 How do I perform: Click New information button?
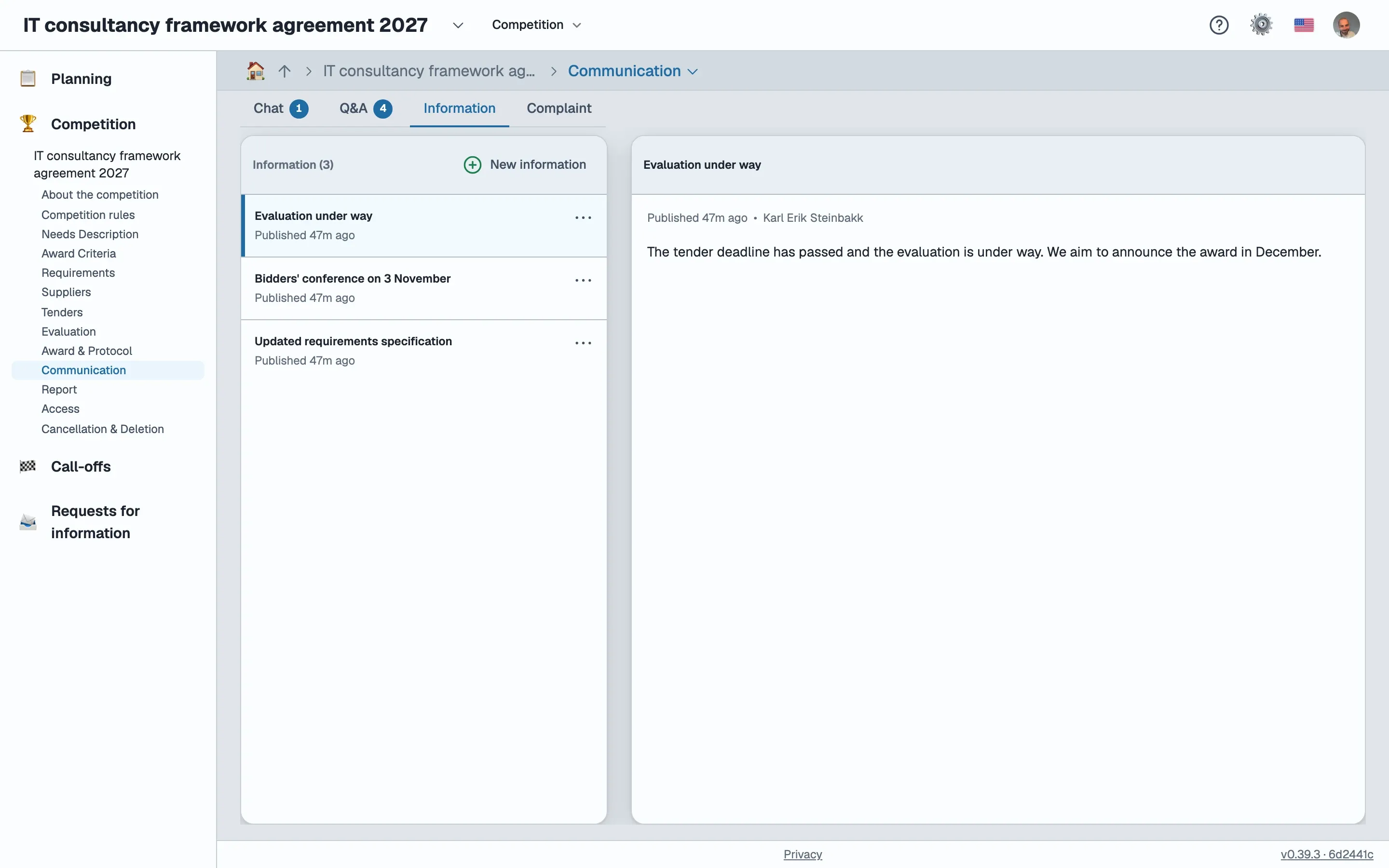525,165
